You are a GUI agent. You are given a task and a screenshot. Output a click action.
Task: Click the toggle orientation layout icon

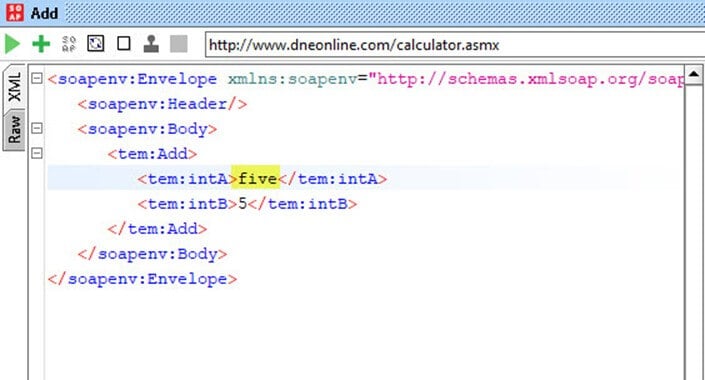96,44
